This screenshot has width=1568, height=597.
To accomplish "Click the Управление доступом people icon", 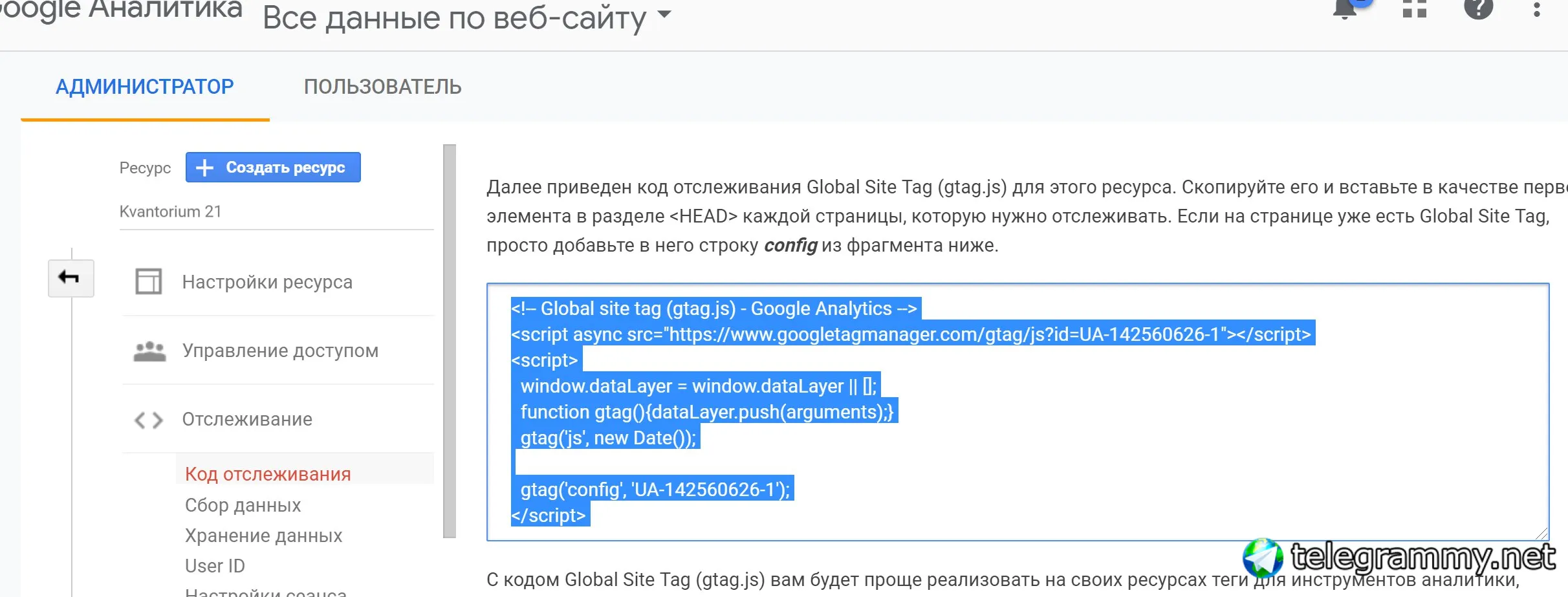I will (149, 351).
